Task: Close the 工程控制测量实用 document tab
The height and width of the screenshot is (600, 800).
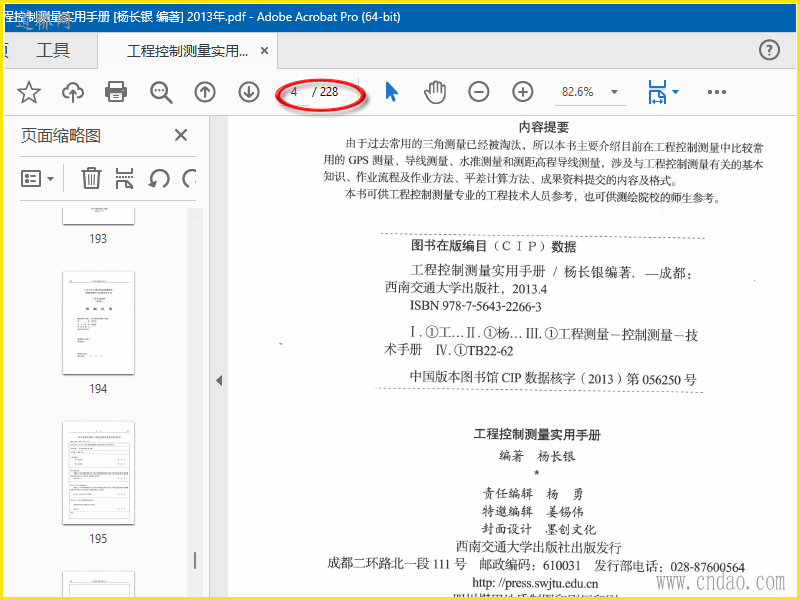Action: [264, 51]
